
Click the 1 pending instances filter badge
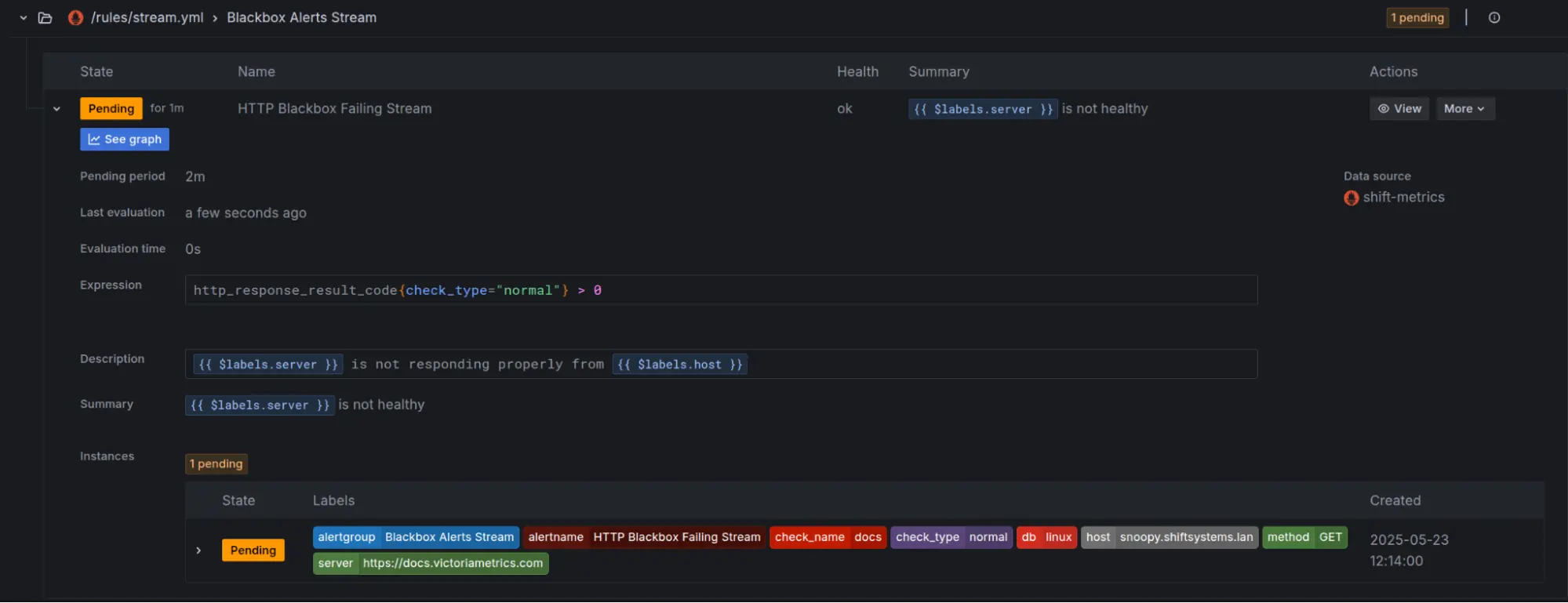216,463
